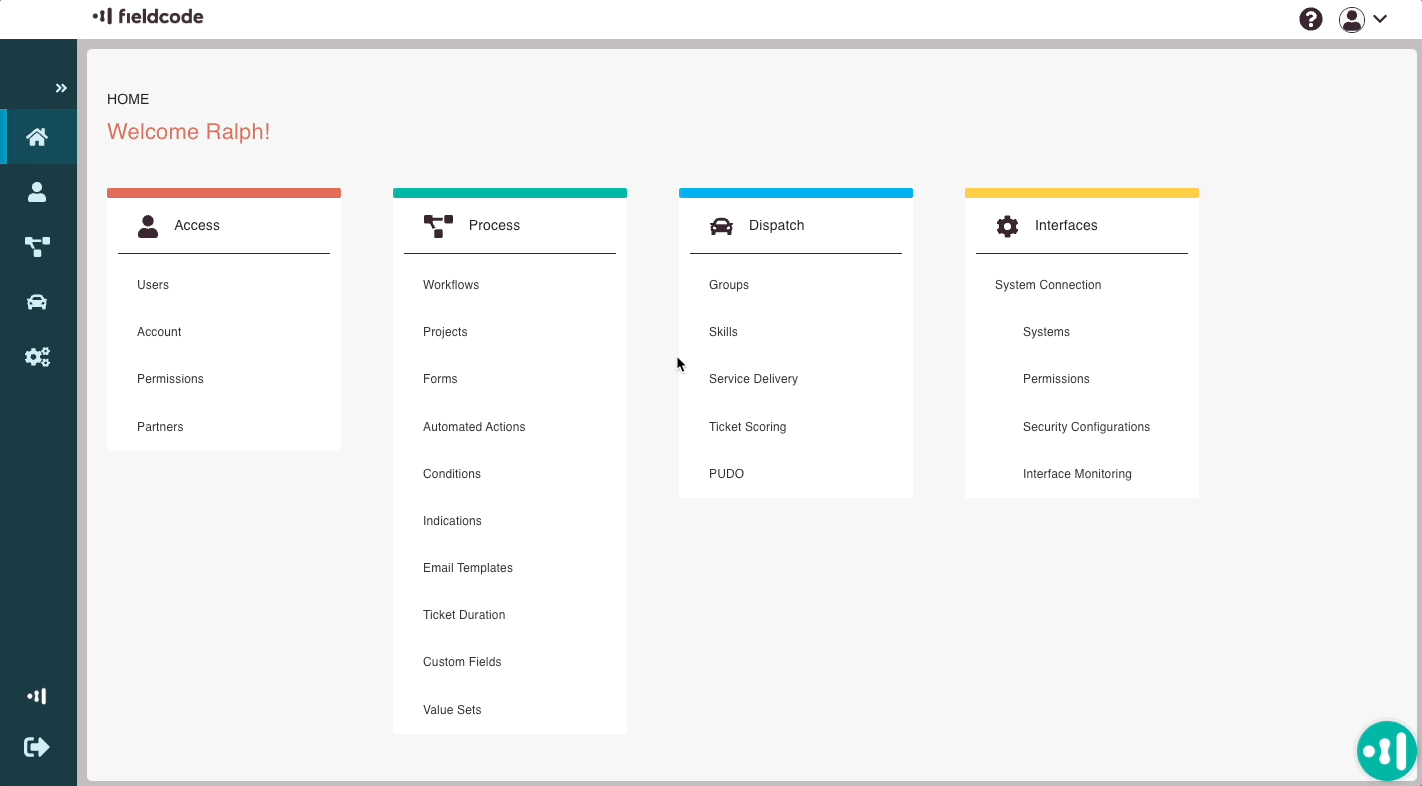Open Groups under Dispatch
The height and width of the screenshot is (786, 1422).
(729, 285)
